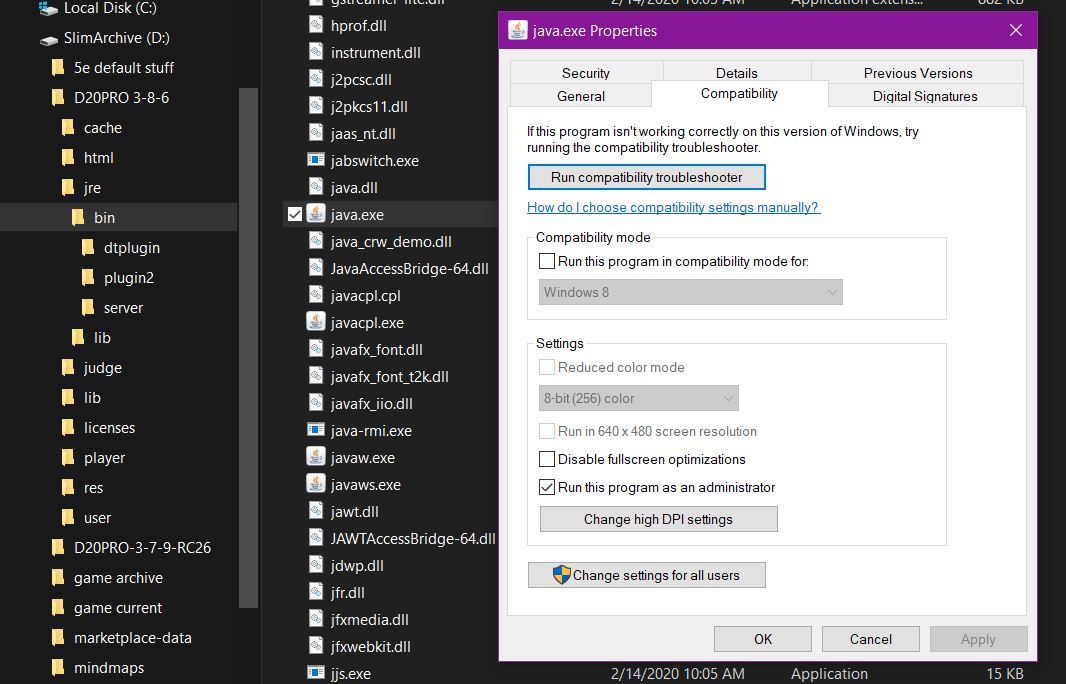Switch to the Details tab
1066x684 pixels.
(x=737, y=73)
